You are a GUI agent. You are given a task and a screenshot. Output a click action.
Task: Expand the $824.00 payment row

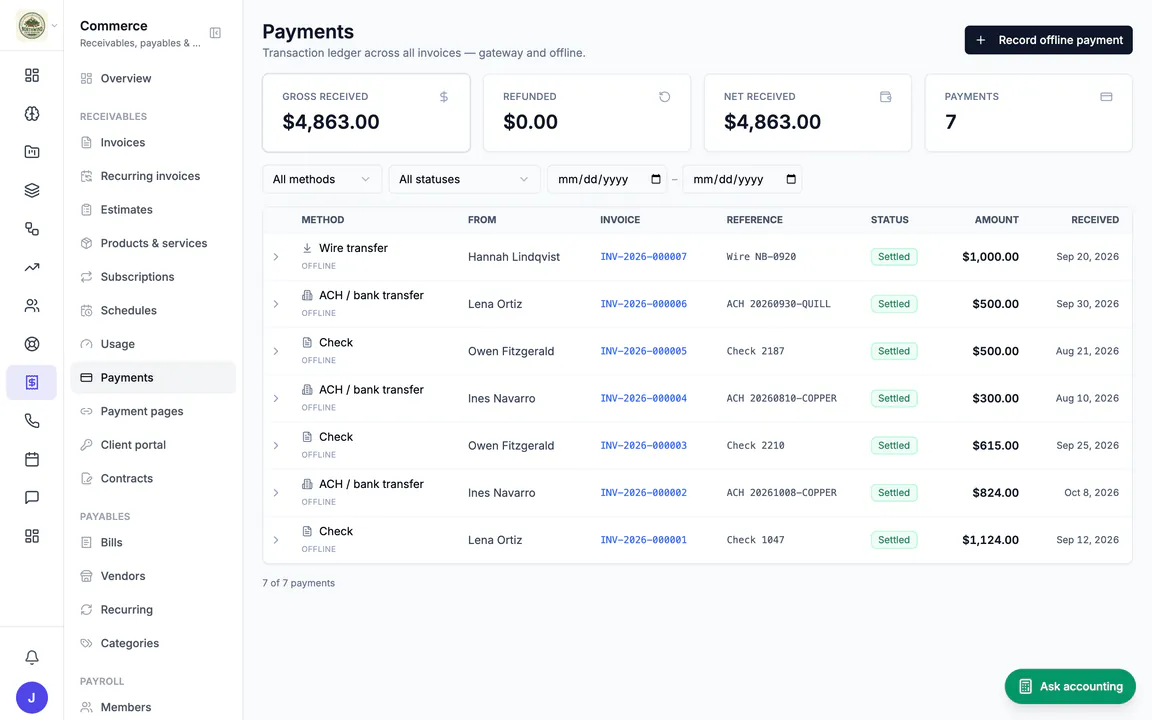pyautogui.click(x=276, y=493)
